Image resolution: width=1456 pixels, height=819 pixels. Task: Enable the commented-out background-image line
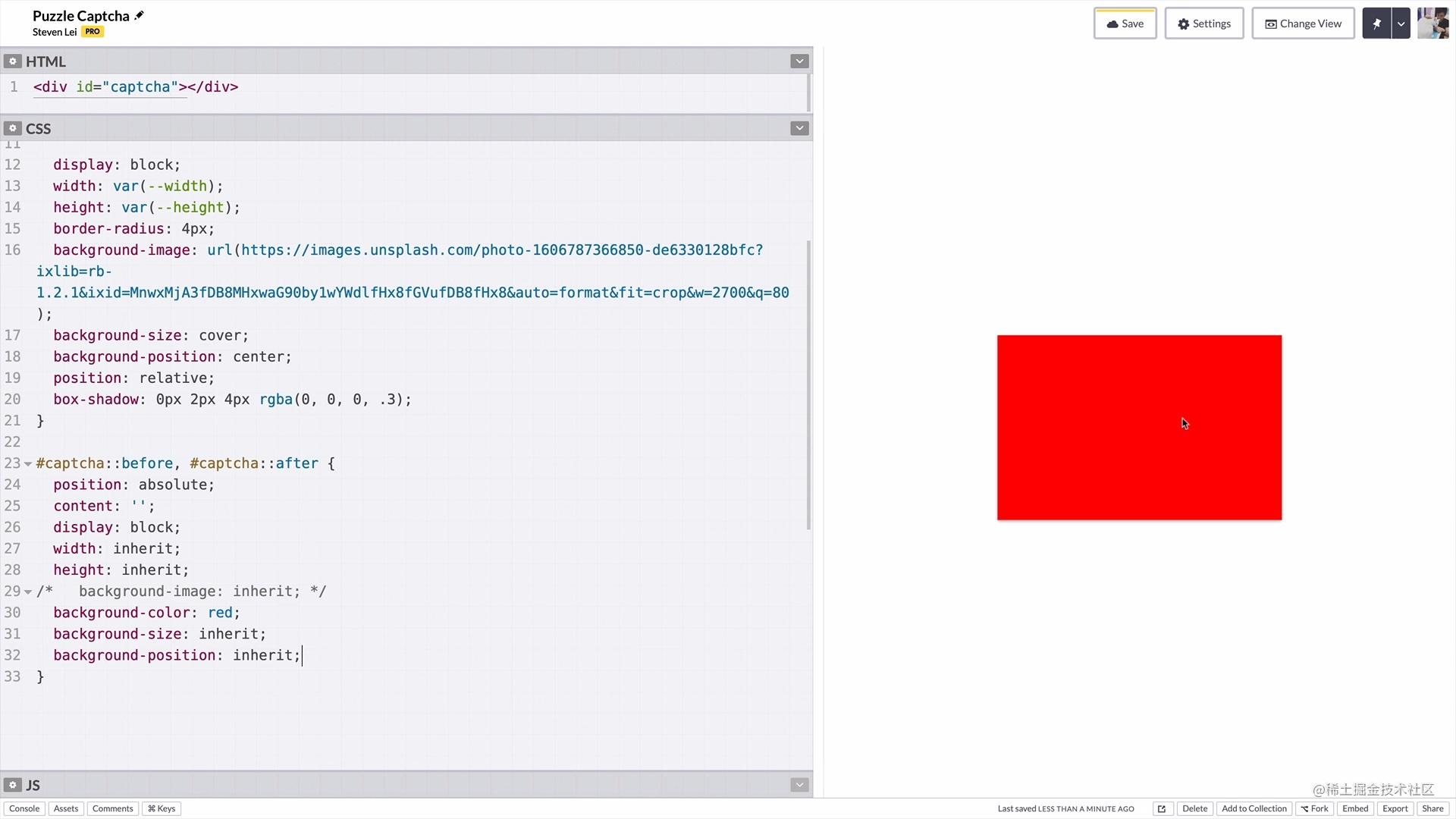182,591
